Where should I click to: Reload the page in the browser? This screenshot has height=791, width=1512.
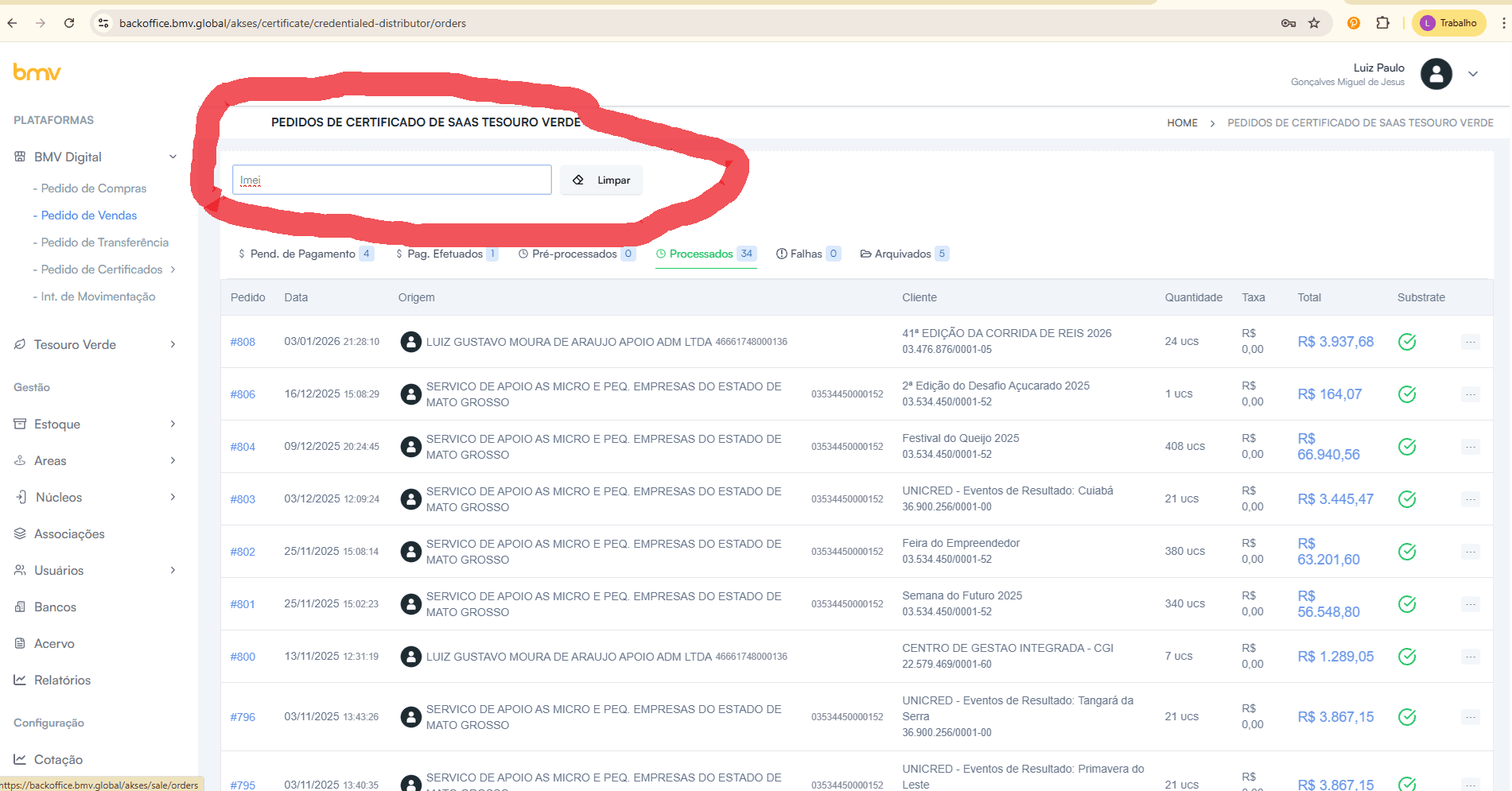tap(69, 23)
